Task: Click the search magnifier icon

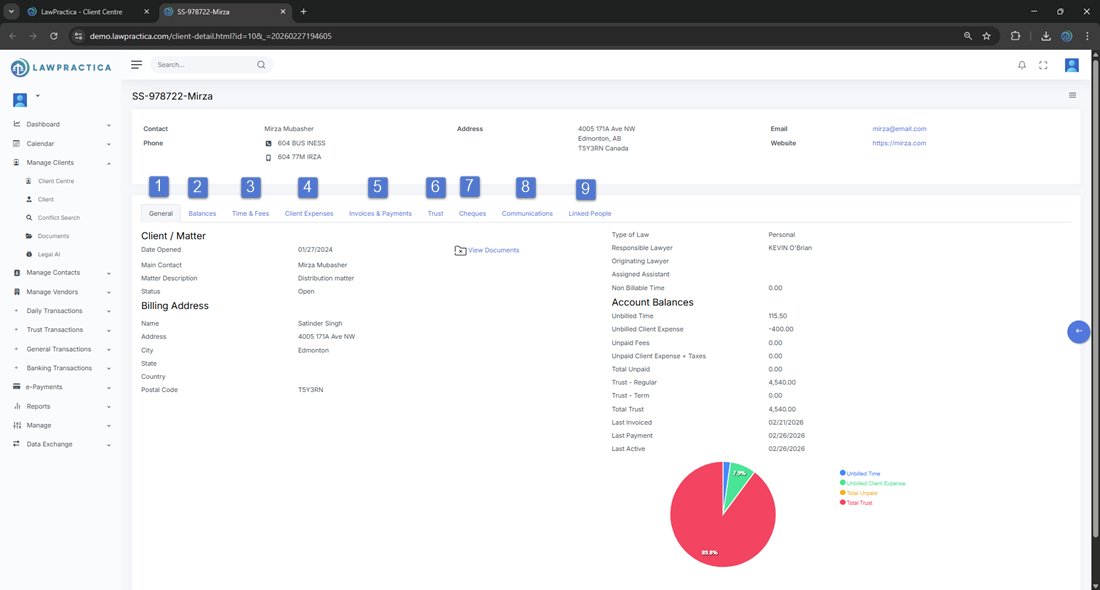Action: tap(261, 65)
